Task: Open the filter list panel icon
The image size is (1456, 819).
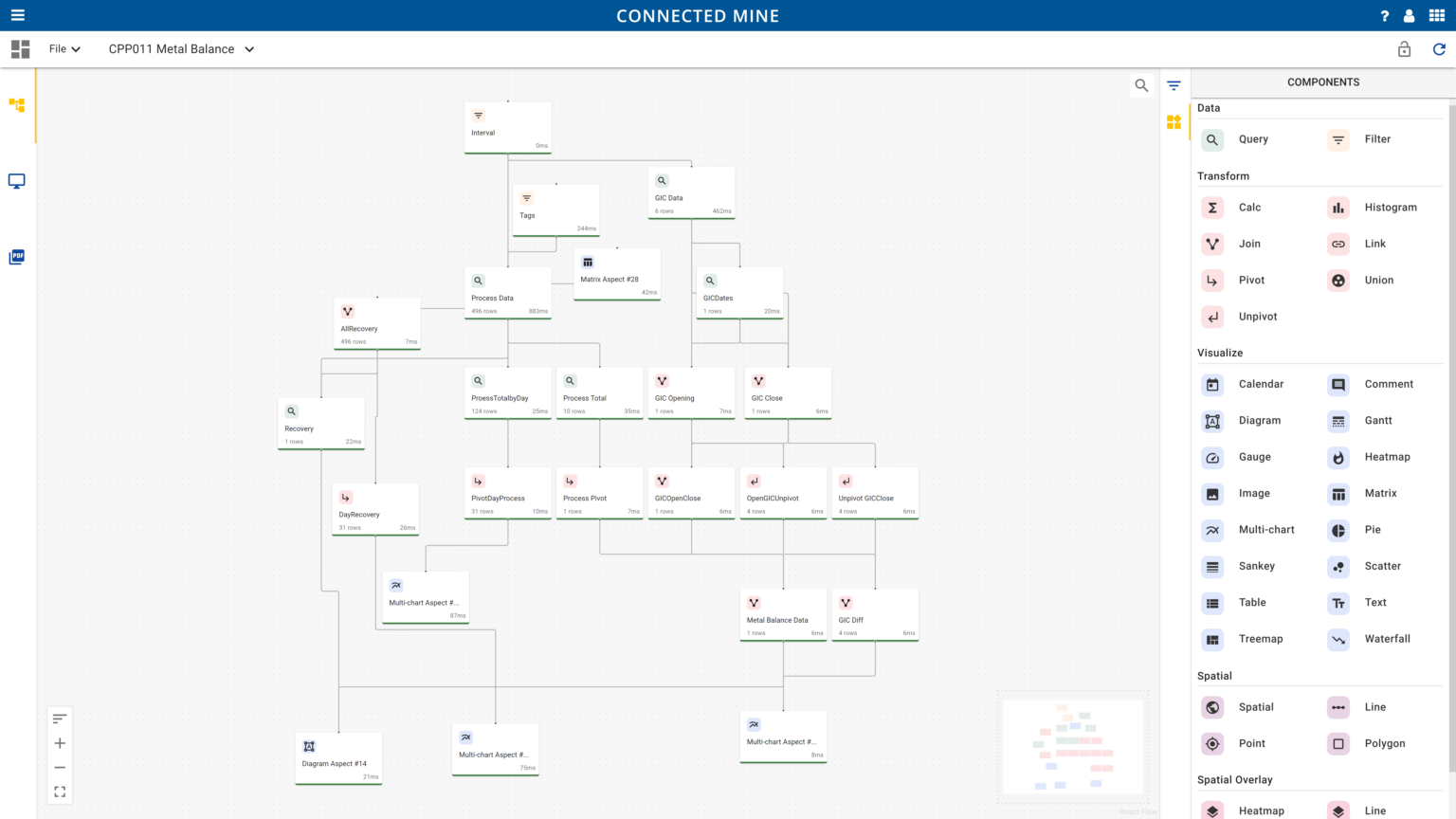Action: click(x=1174, y=85)
